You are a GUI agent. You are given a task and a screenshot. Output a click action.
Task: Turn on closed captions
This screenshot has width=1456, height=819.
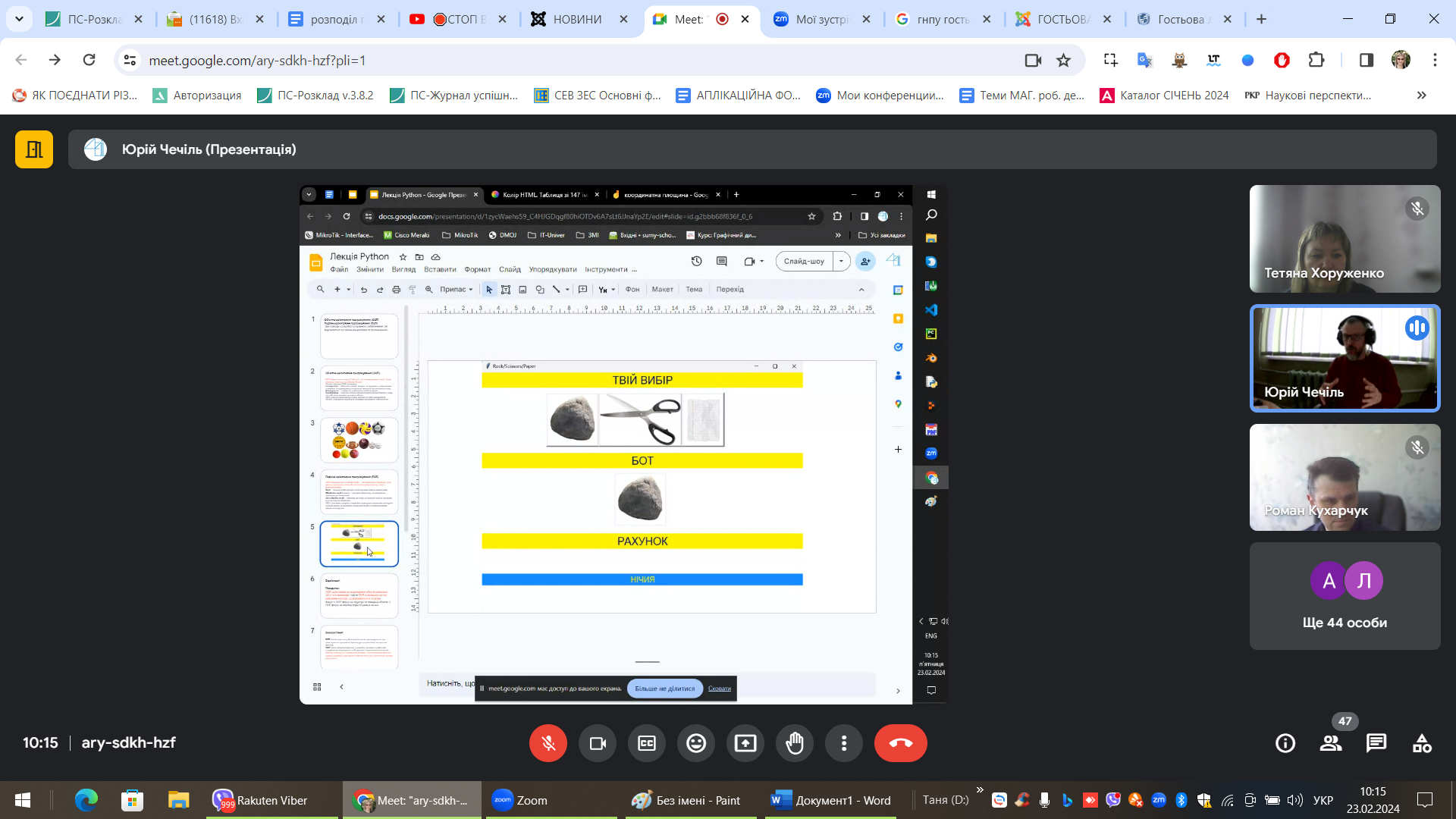click(647, 743)
